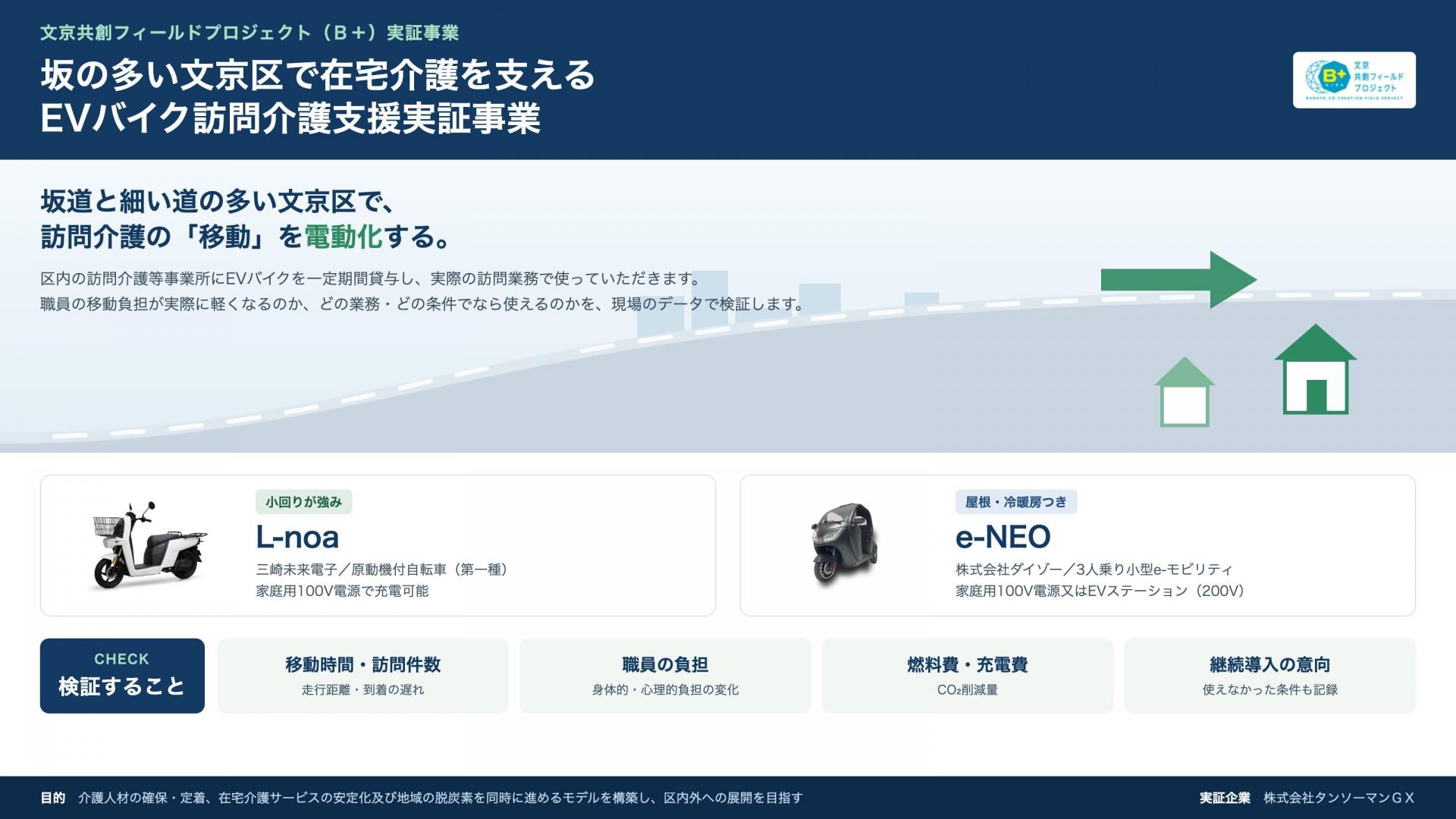Viewport: 1456px width, 819px height.
Task: Click the L-noa white scooter image
Action: 148,544
